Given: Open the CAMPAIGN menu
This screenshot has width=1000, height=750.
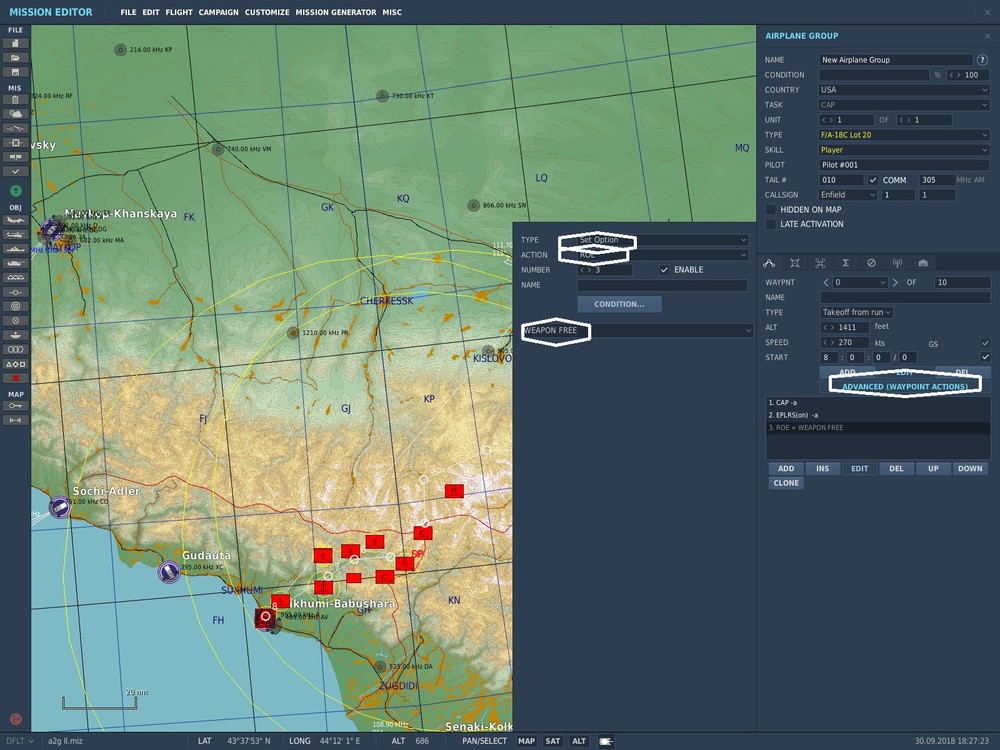Looking at the screenshot, I should tap(218, 13).
